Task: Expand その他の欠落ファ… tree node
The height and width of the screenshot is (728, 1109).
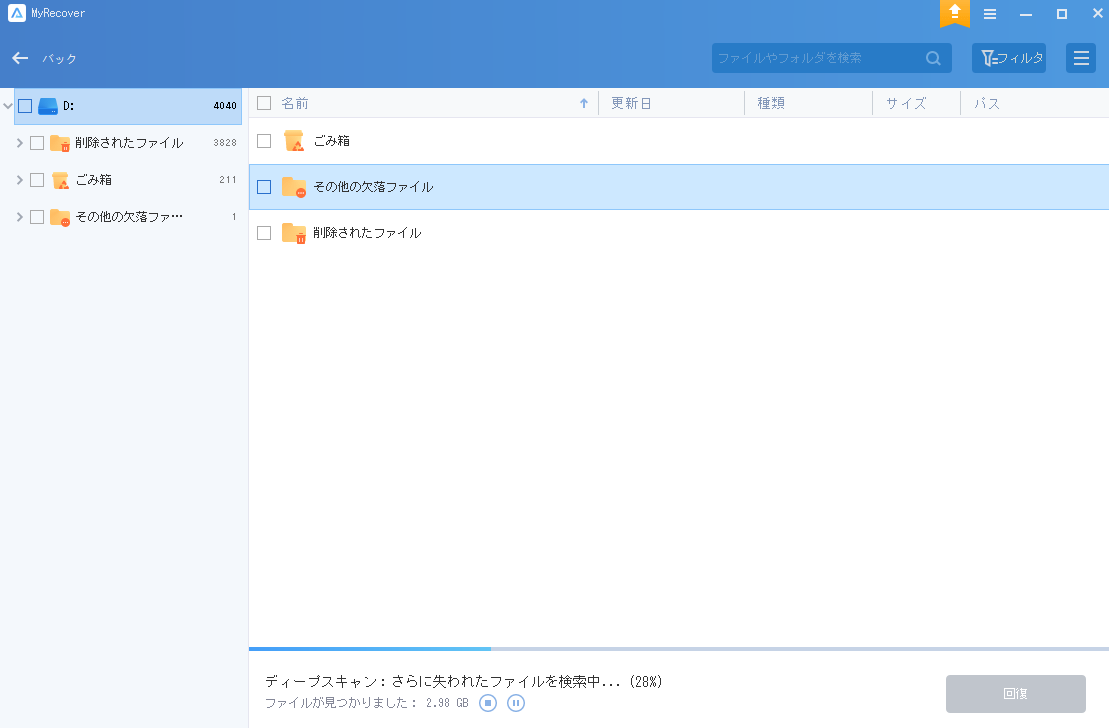Action: click(20, 216)
